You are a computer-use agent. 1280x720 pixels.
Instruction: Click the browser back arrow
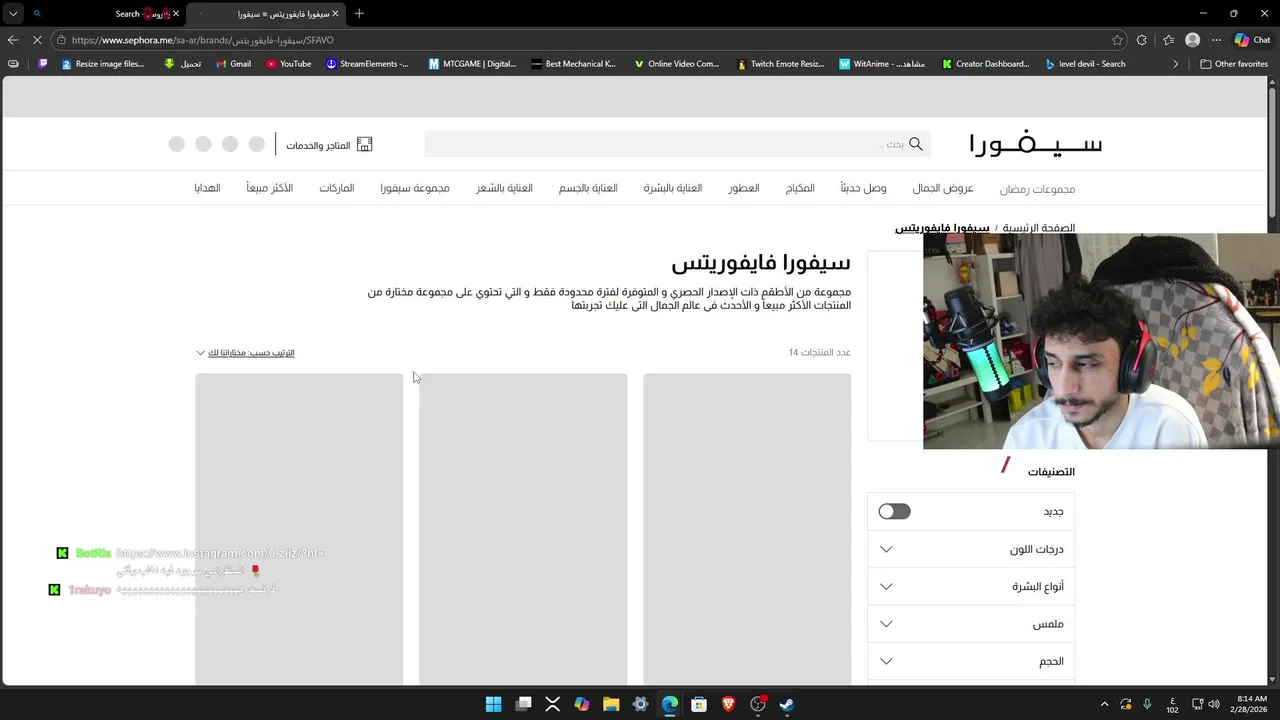12,40
